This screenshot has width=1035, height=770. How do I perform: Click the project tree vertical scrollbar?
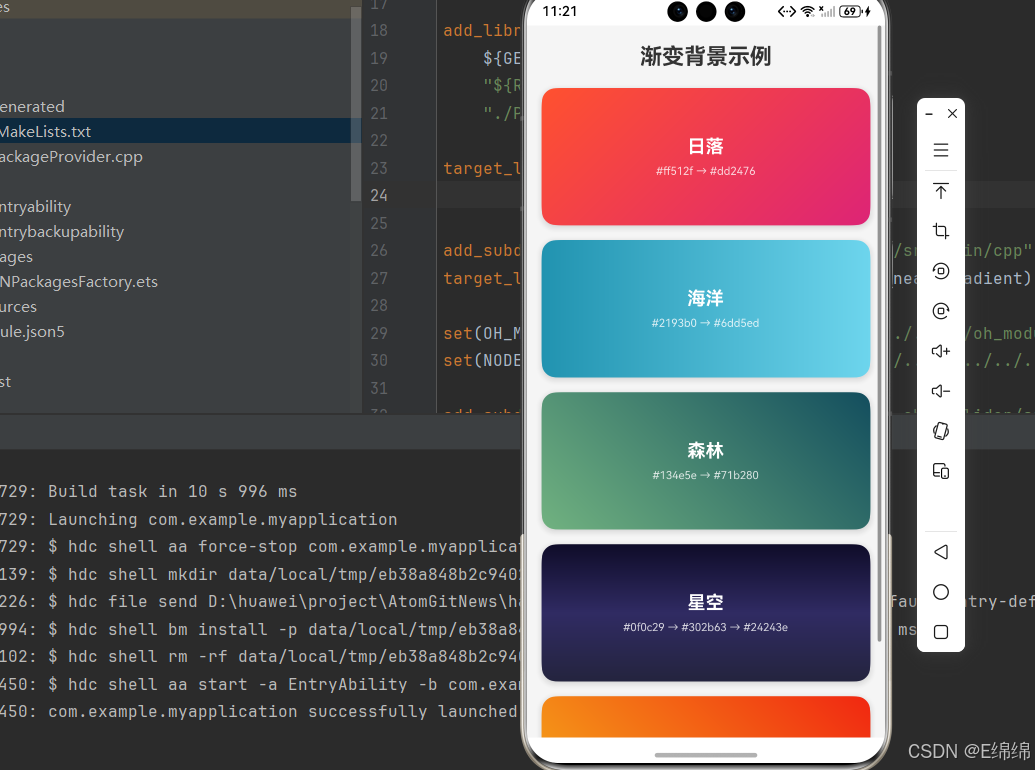356,104
